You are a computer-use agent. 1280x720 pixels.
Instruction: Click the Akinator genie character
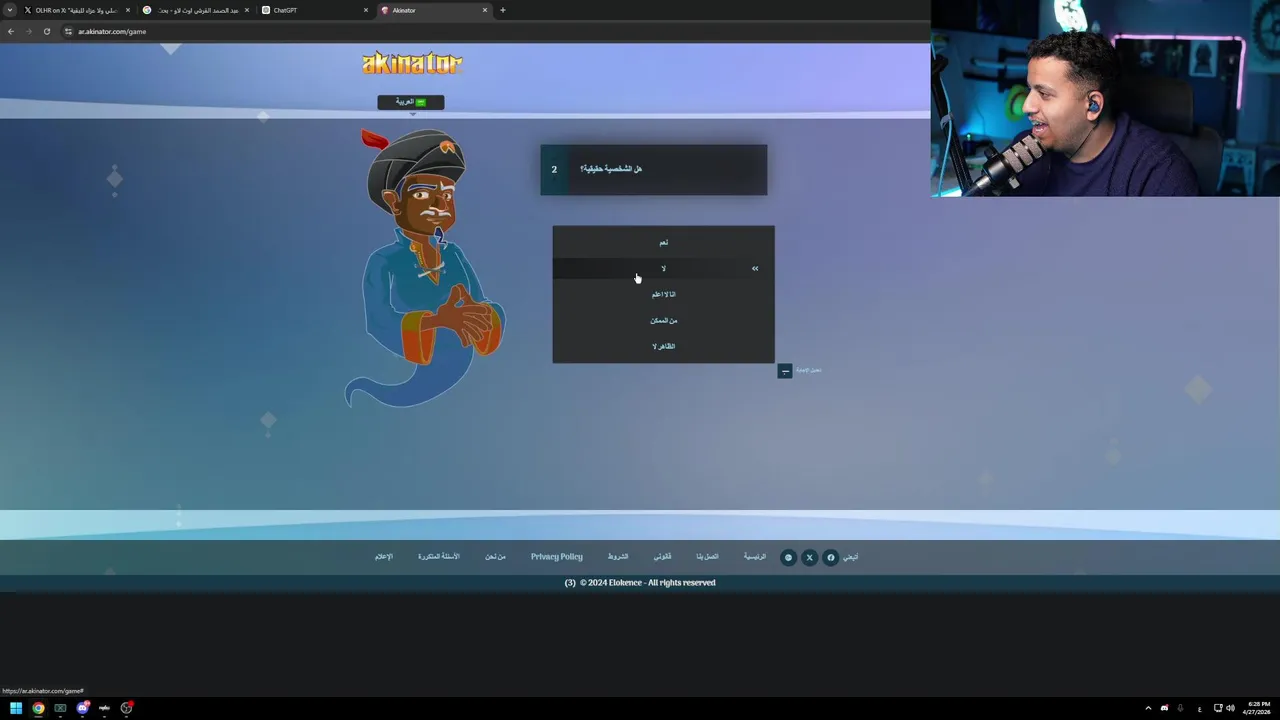point(428,268)
